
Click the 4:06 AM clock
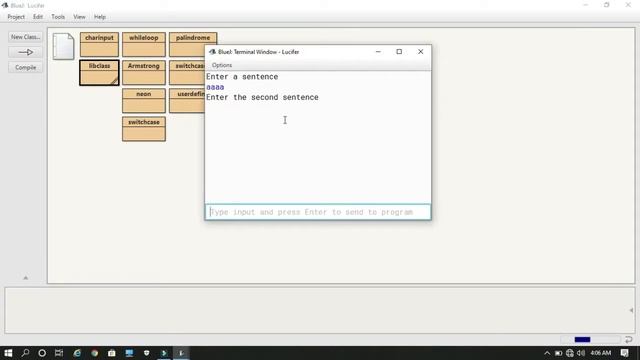[601, 353]
